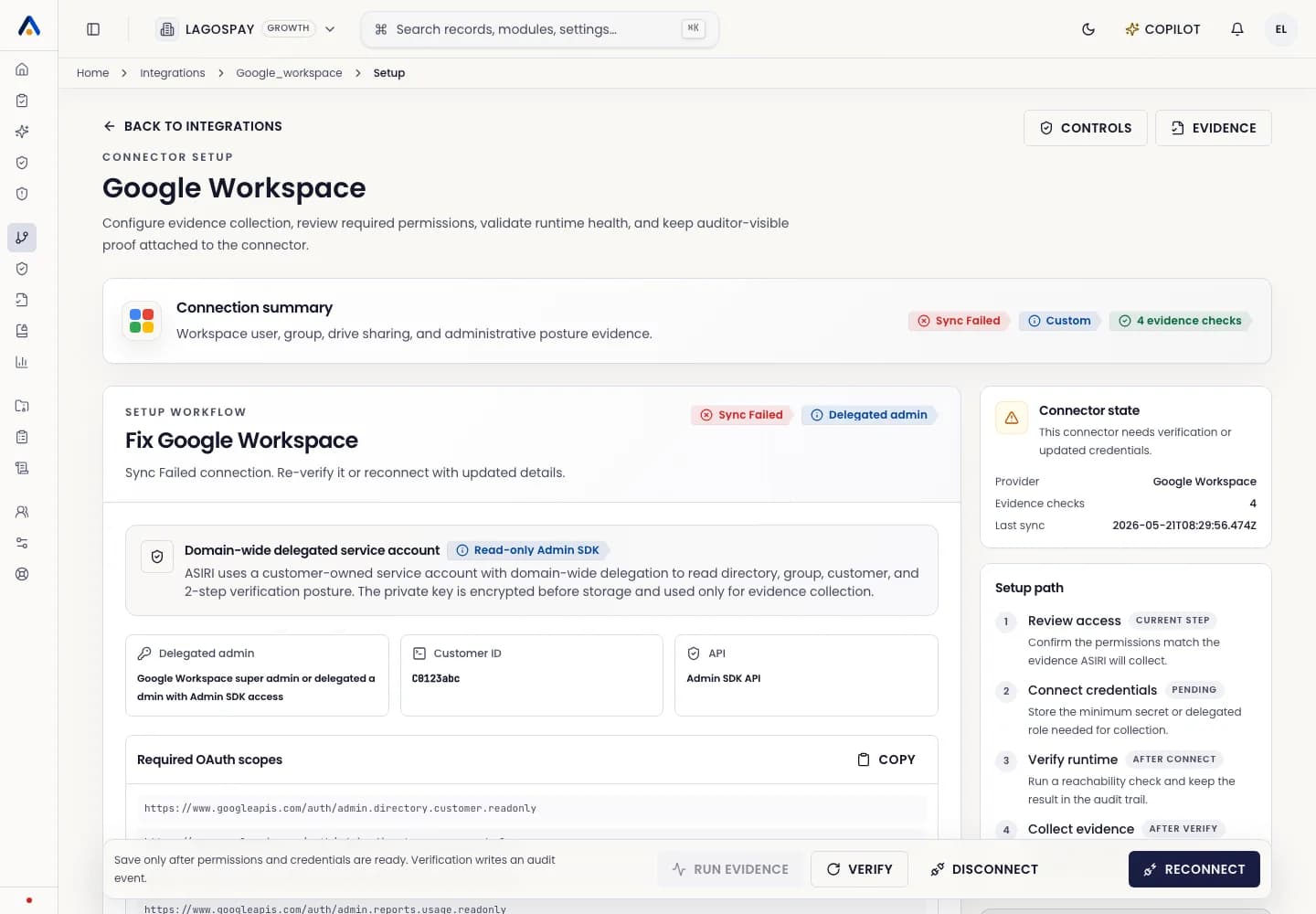Click the Last sync timestamp value

[x=1184, y=526]
